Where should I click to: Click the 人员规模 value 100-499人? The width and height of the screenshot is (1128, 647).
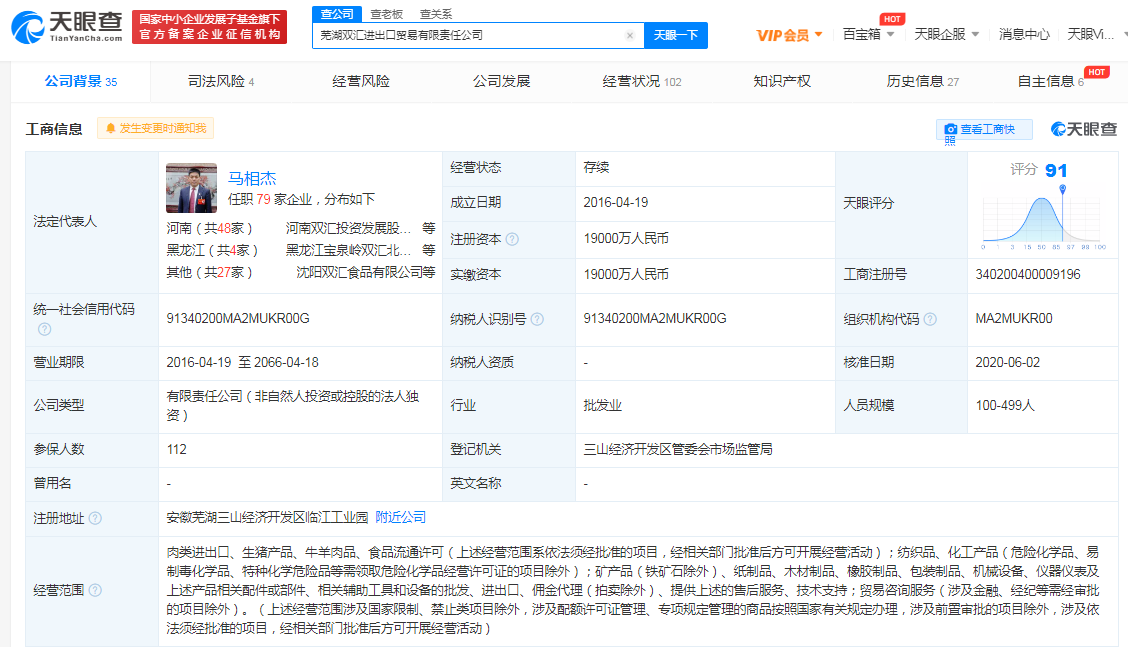point(1005,405)
